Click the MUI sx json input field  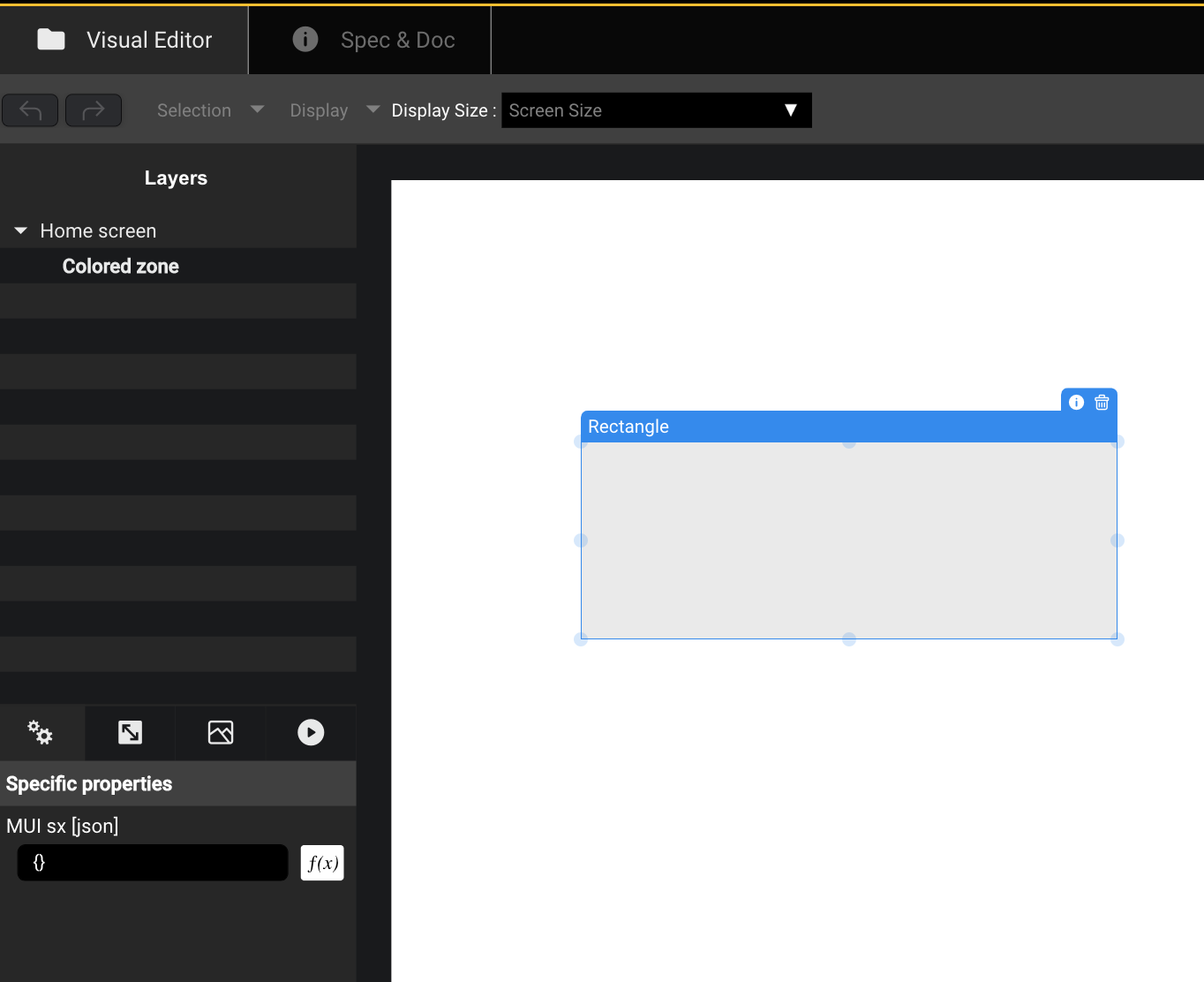coord(153,863)
